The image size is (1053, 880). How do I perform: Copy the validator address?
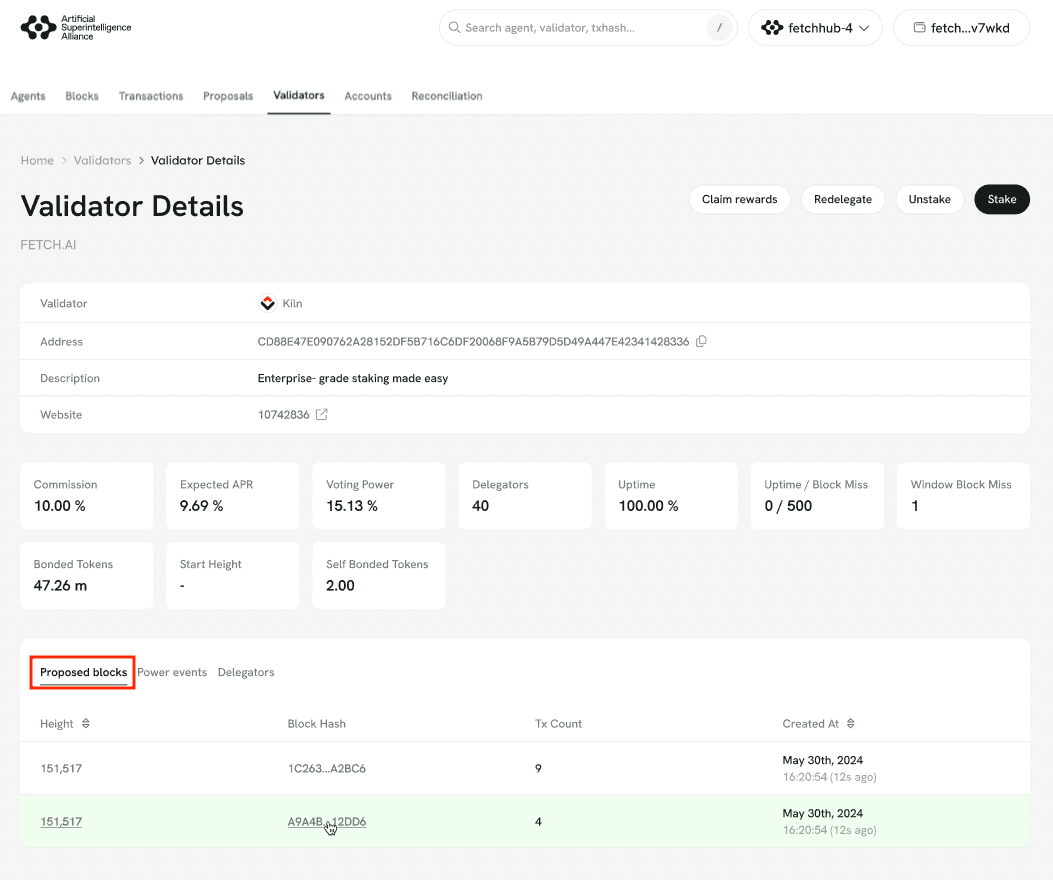(x=701, y=342)
